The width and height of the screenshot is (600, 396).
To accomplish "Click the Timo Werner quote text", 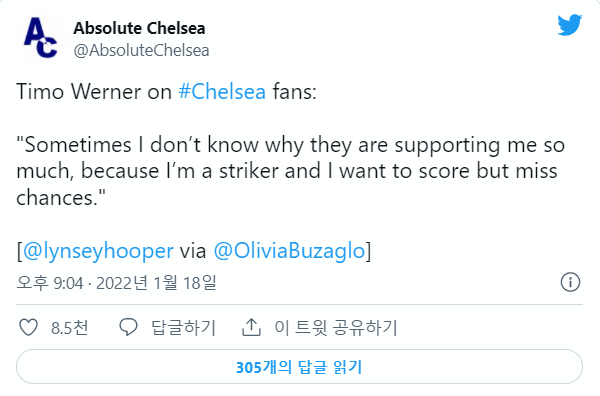I will click(x=291, y=171).
